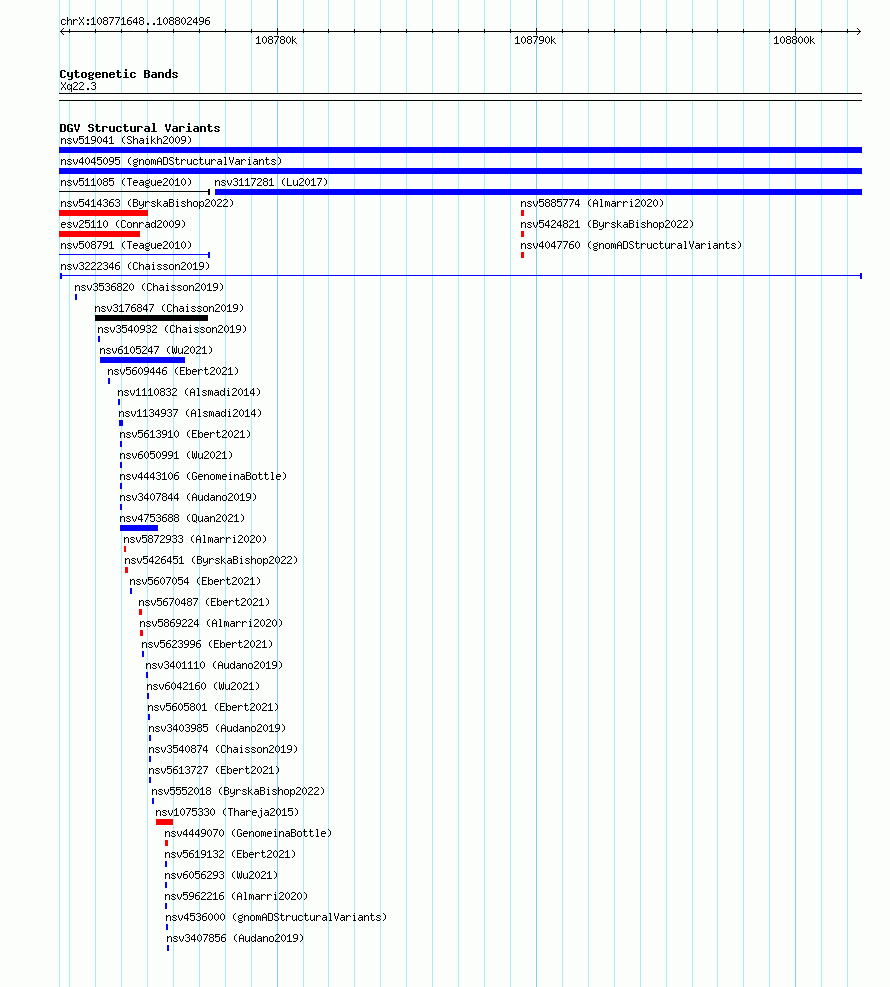Click nsv5885774 (Almarri2020) label
This screenshot has height=987, width=890.
[592, 203]
